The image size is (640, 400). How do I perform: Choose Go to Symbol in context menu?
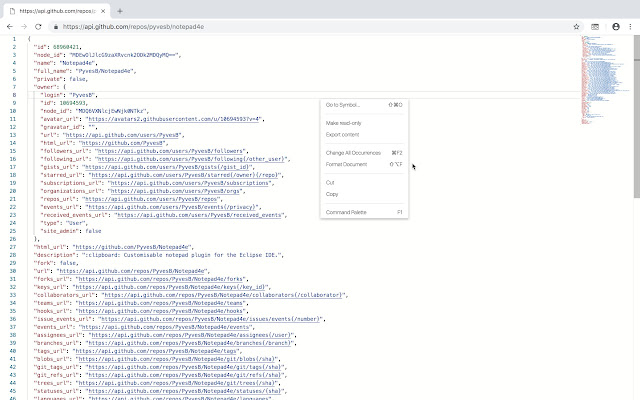364,105
